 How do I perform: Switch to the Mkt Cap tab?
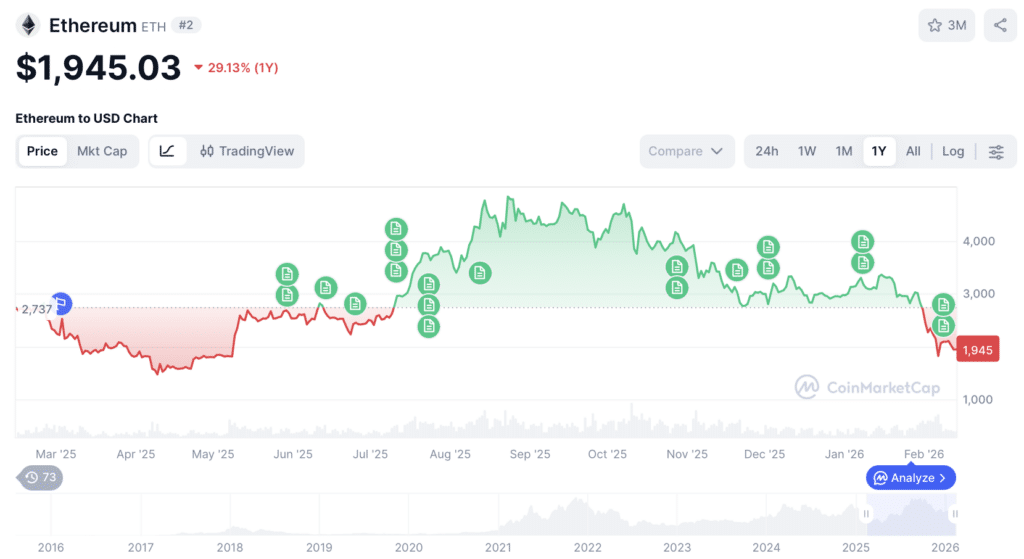[x=102, y=151]
